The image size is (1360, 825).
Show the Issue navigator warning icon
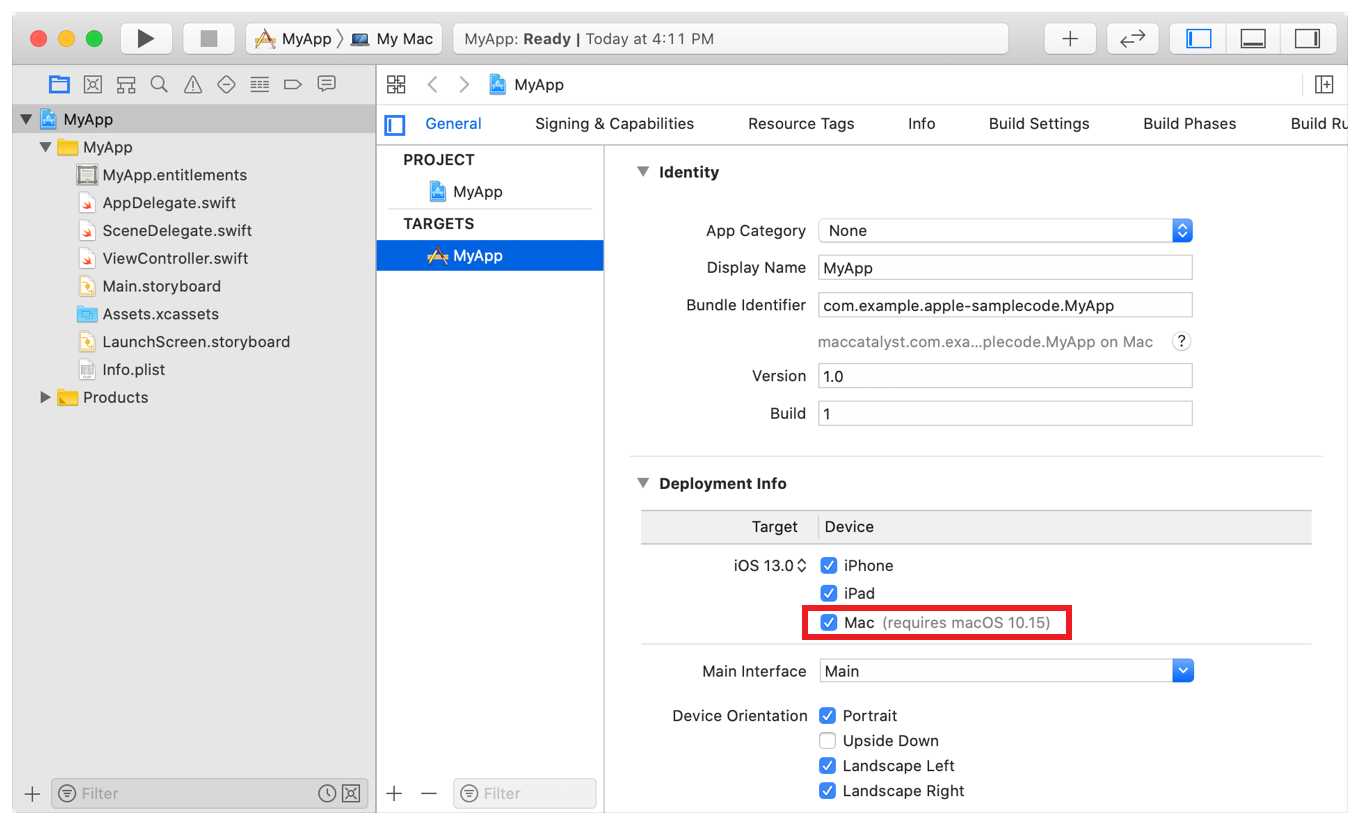coord(193,85)
